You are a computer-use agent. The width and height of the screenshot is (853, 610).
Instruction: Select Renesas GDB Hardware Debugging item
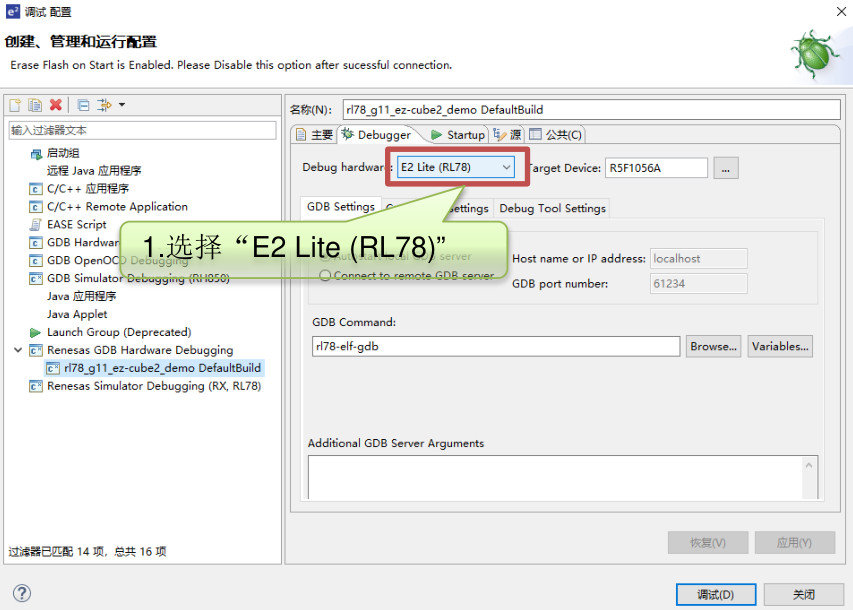pyautogui.click(x=140, y=350)
